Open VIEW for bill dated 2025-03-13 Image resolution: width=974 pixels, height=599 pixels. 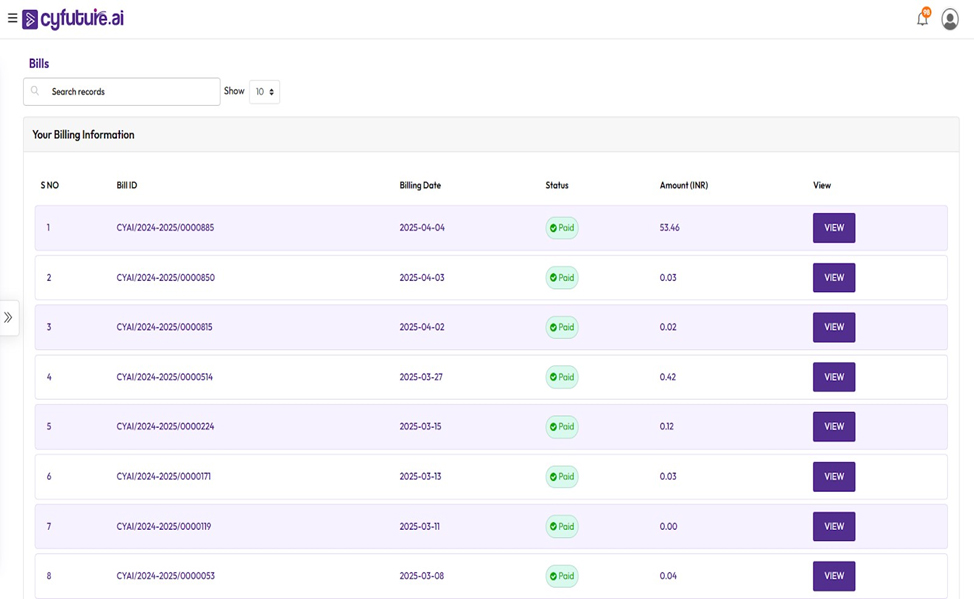[x=833, y=477]
